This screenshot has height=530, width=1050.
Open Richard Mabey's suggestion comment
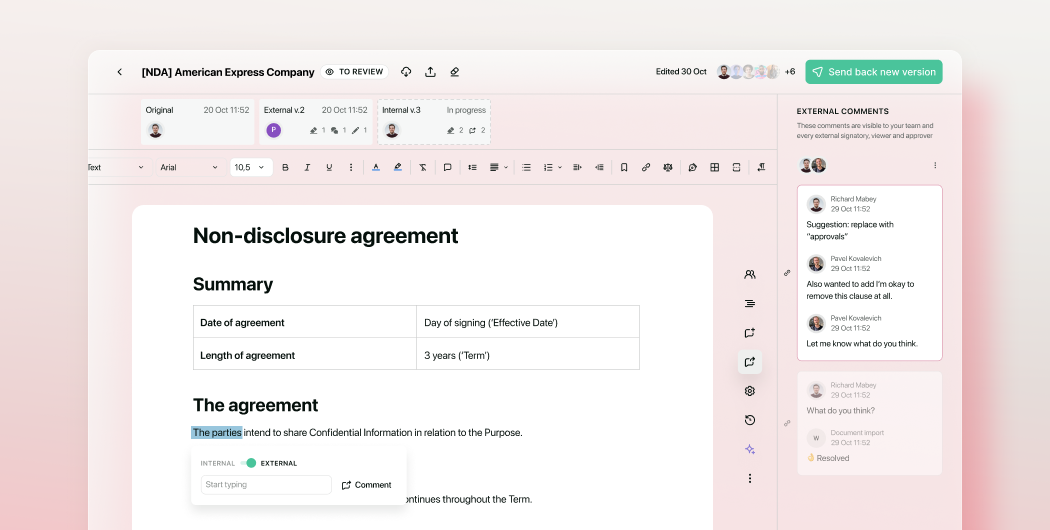850,230
